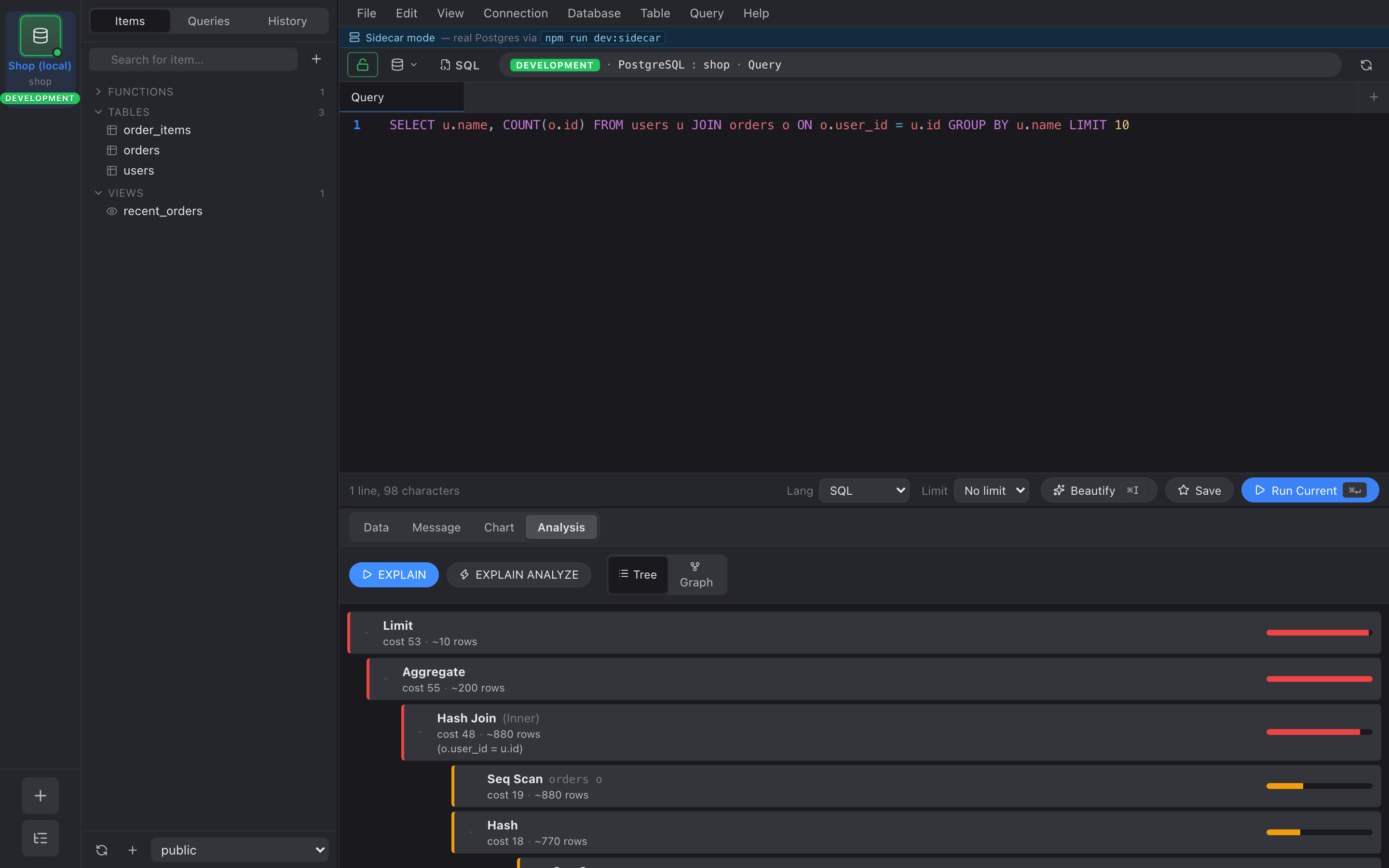Screen dimensions: 1389x868
Task: Open the Help menu
Action: coord(756,13)
